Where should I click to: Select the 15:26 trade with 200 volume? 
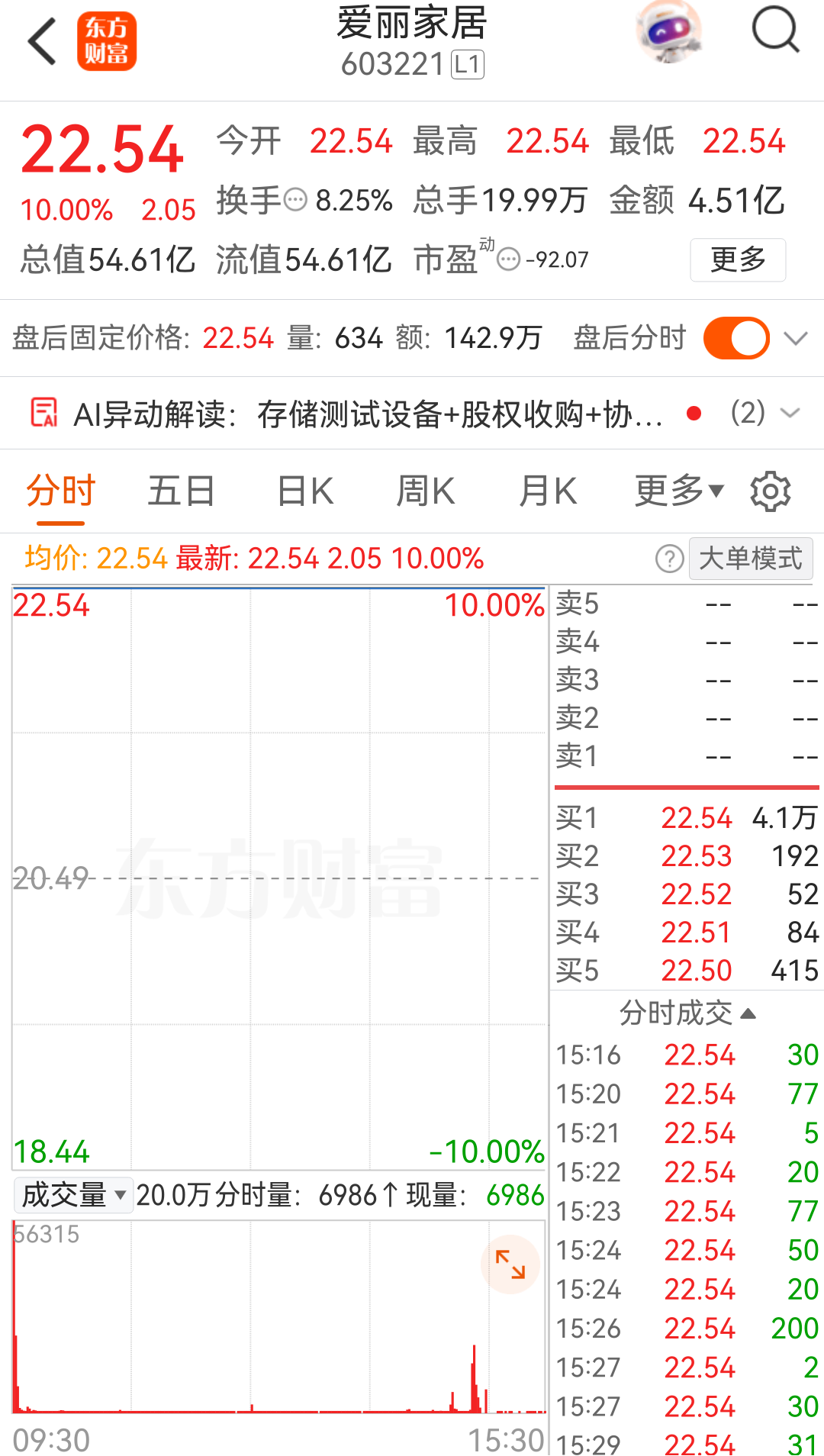pyautogui.click(x=687, y=1329)
